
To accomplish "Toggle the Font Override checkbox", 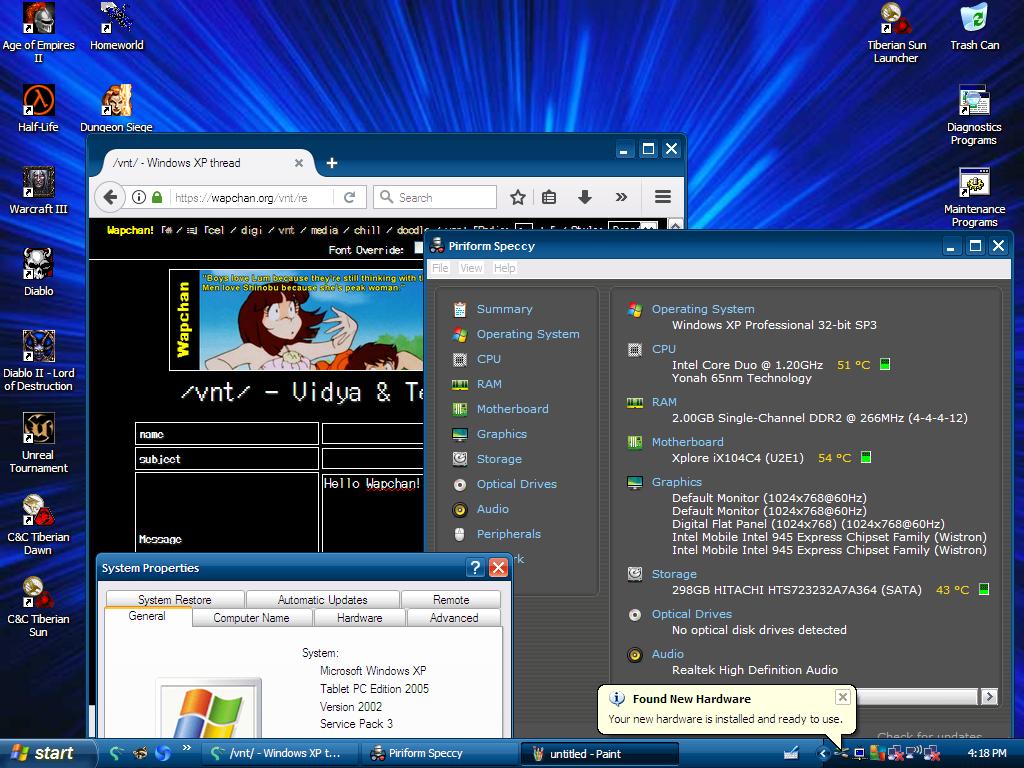I will (x=419, y=249).
